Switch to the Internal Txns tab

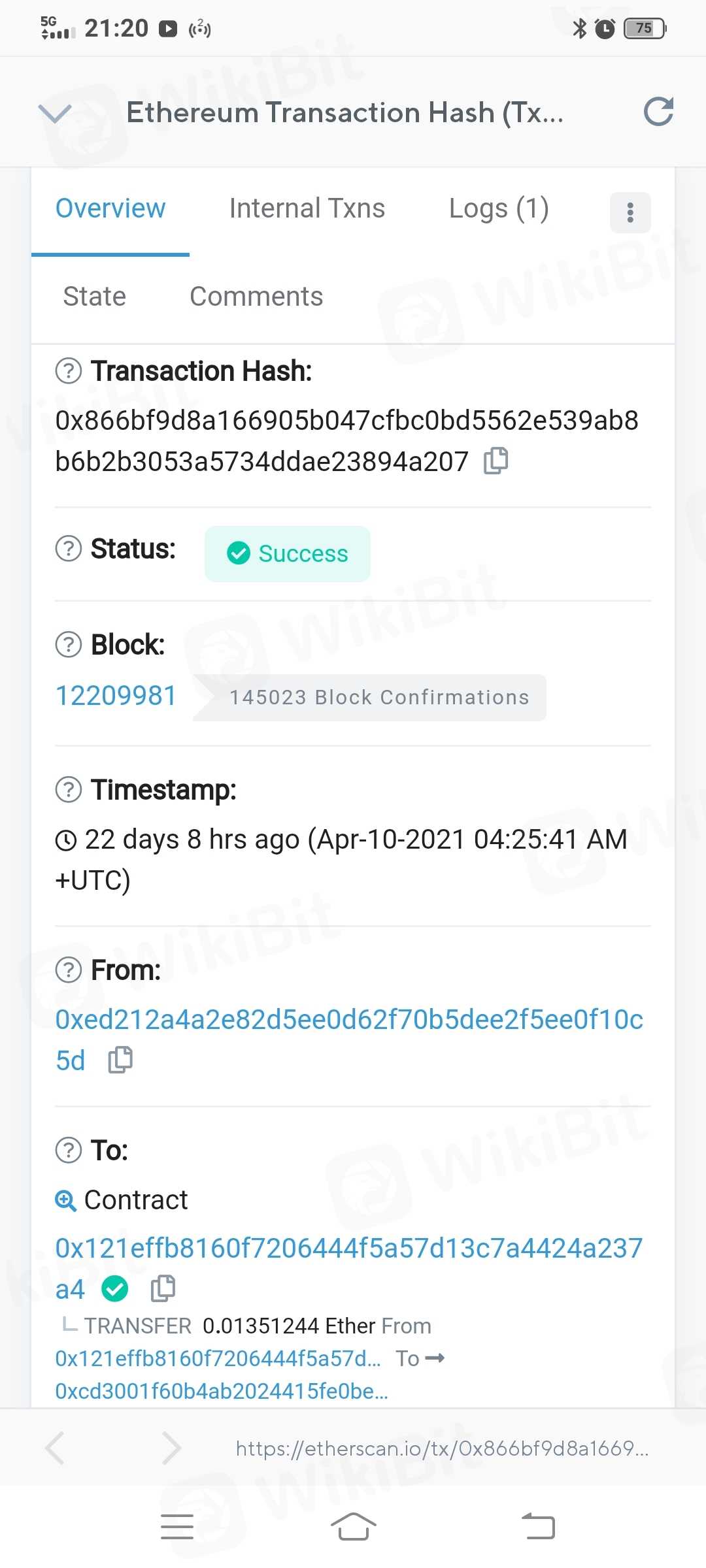(x=307, y=208)
